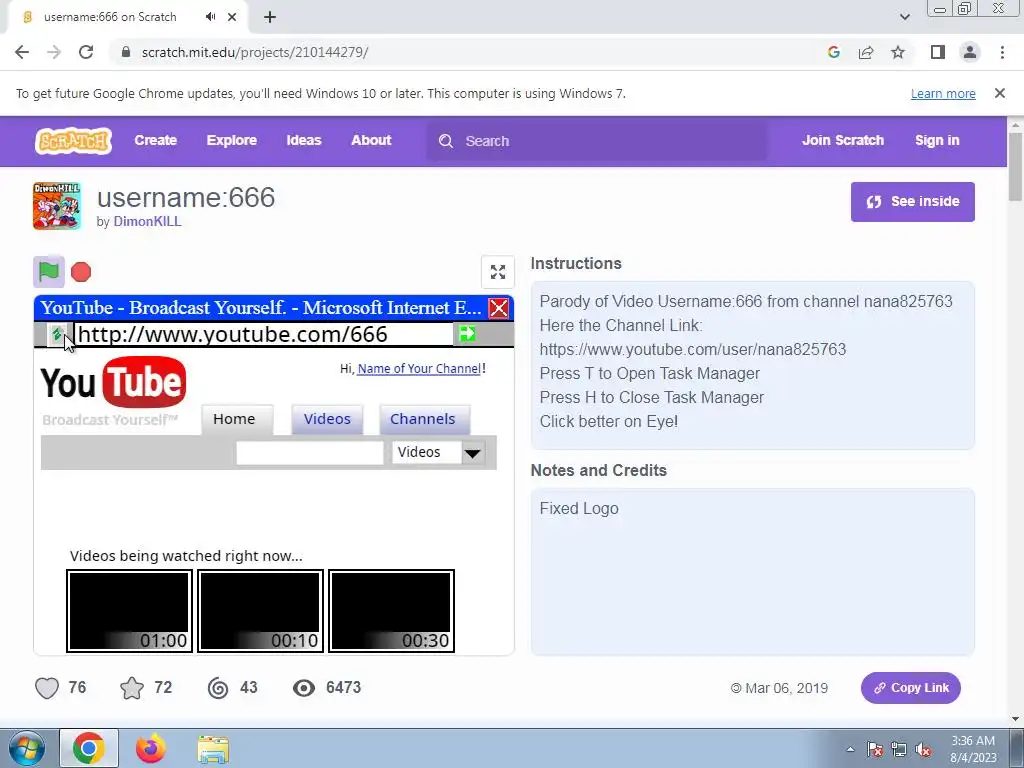Go back with browser back arrow
The image size is (1024, 768).
click(x=22, y=52)
